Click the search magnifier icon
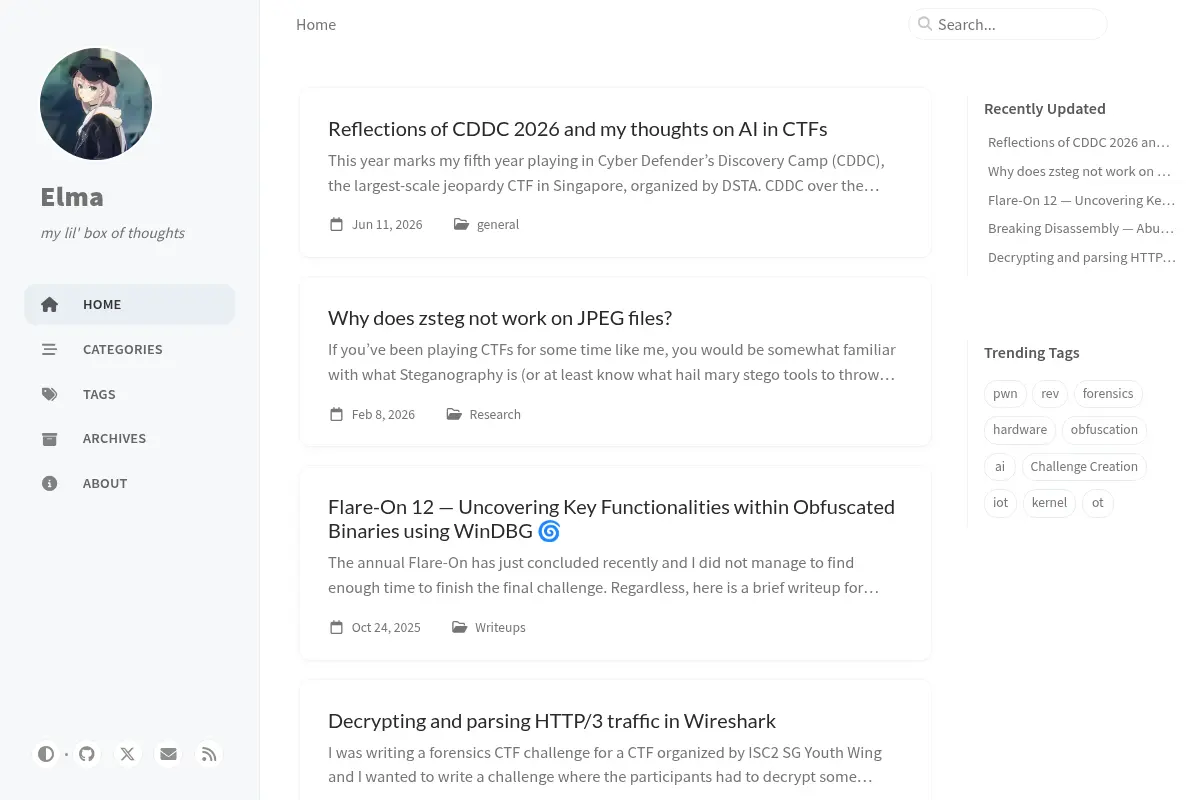Viewport: 1200px width, 800px height. 925,24
